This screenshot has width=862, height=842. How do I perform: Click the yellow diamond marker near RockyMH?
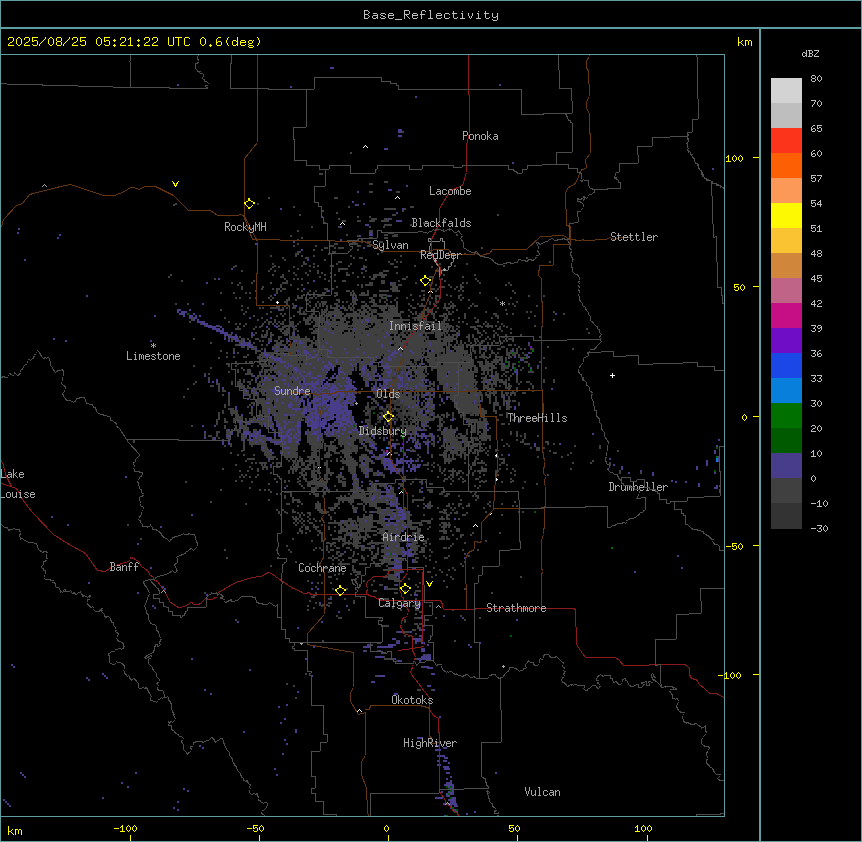tap(249, 204)
